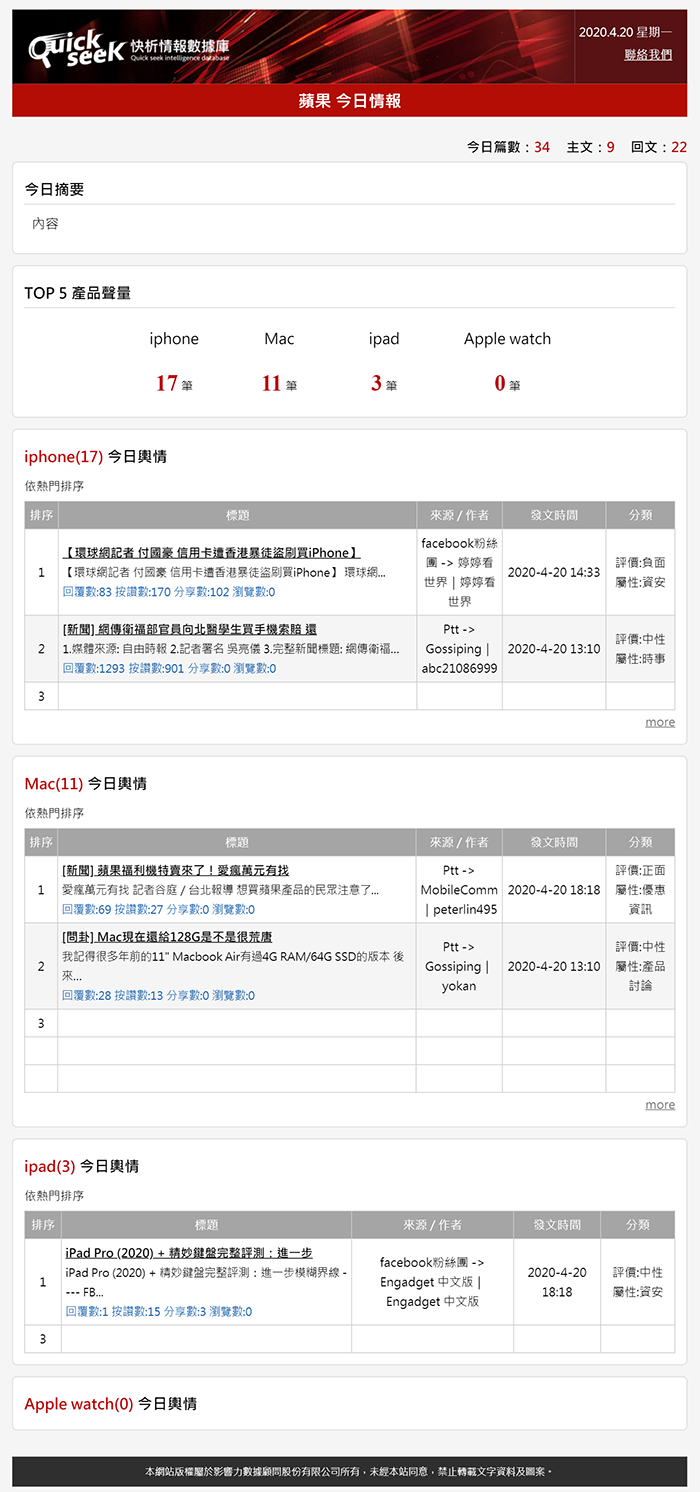Click more under the Mac table
The width and height of the screenshot is (700, 1492).
(x=660, y=1105)
